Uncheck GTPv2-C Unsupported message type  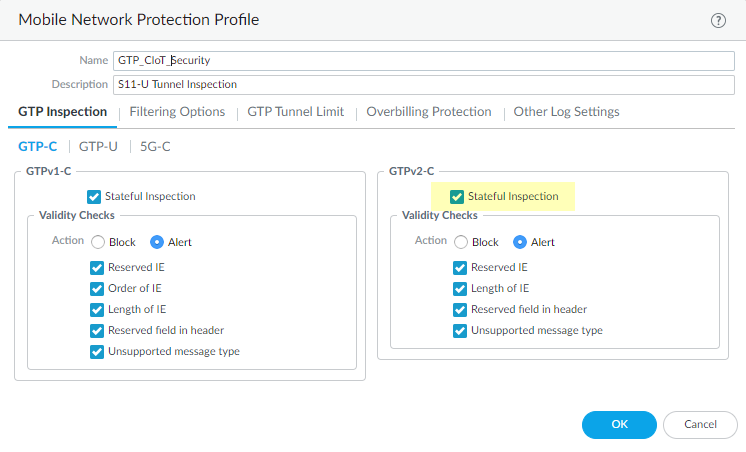point(460,331)
